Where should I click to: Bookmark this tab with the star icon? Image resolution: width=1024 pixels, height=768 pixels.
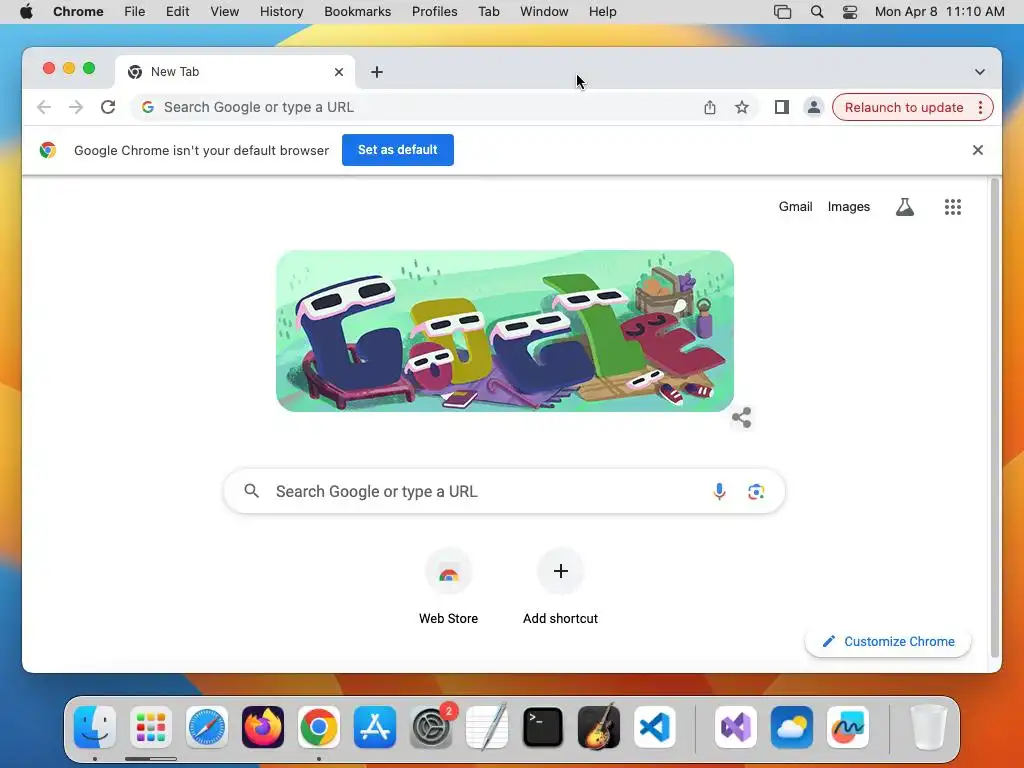pos(742,107)
